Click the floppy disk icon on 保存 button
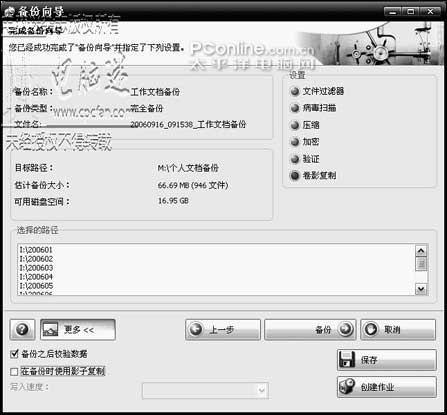The width and height of the screenshot is (447, 415). click(x=347, y=360)
